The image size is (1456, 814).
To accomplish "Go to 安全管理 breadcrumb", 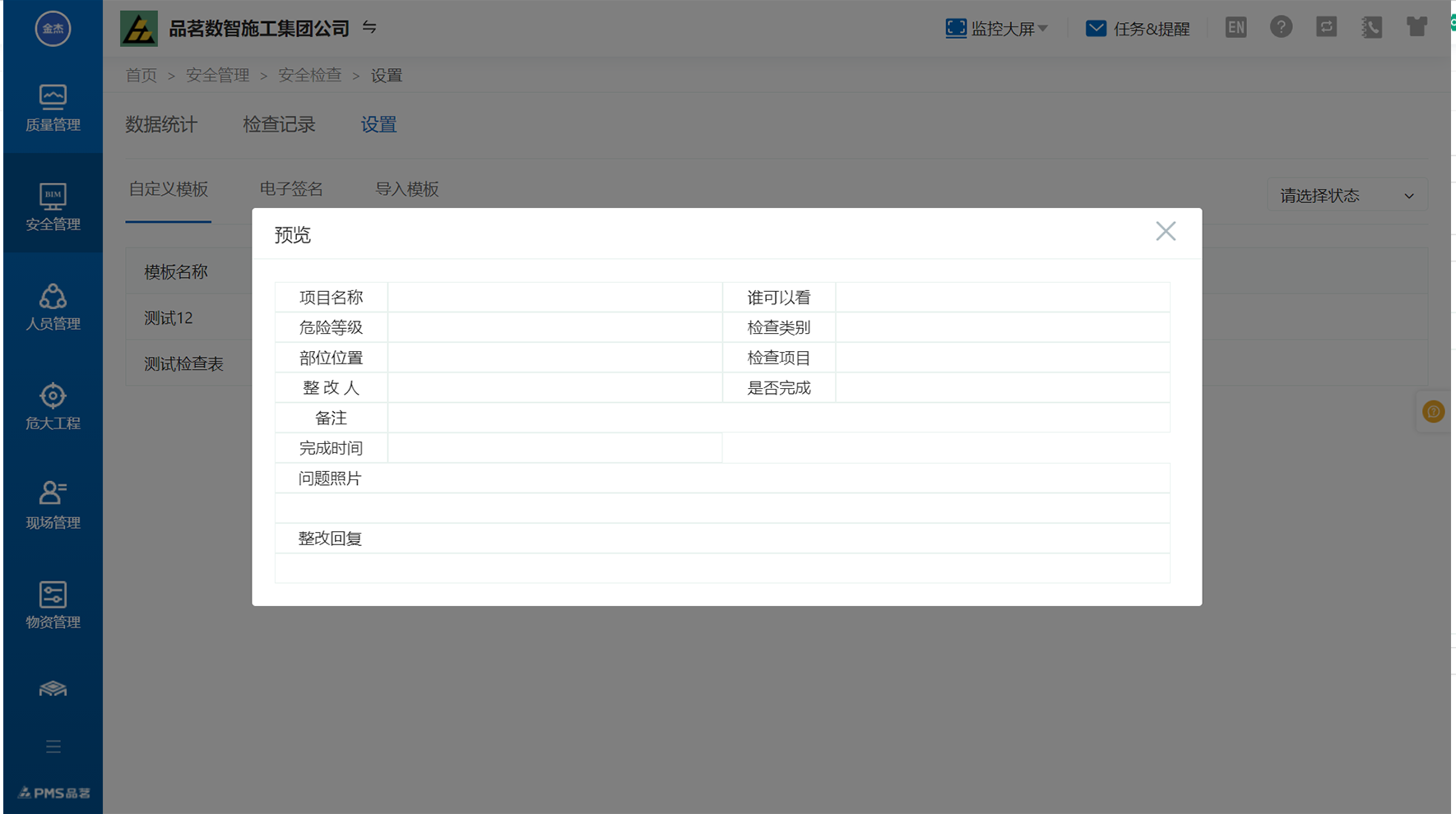I will click(x=217, y=76).
